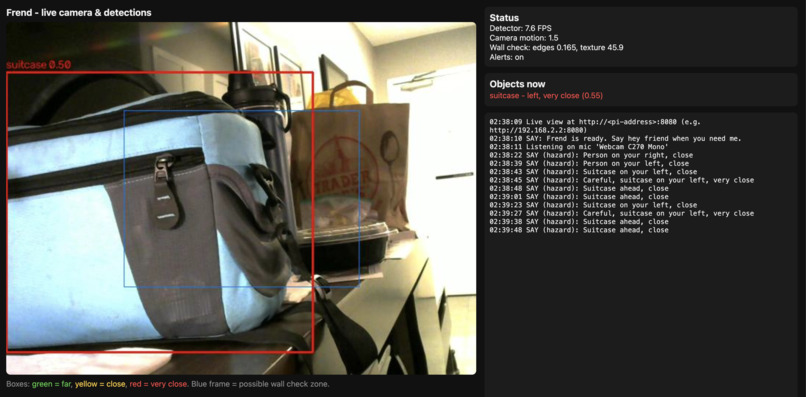Click the 'red = very close' legend text
Viewport: 806px width, 397px height.
point(159,384)
